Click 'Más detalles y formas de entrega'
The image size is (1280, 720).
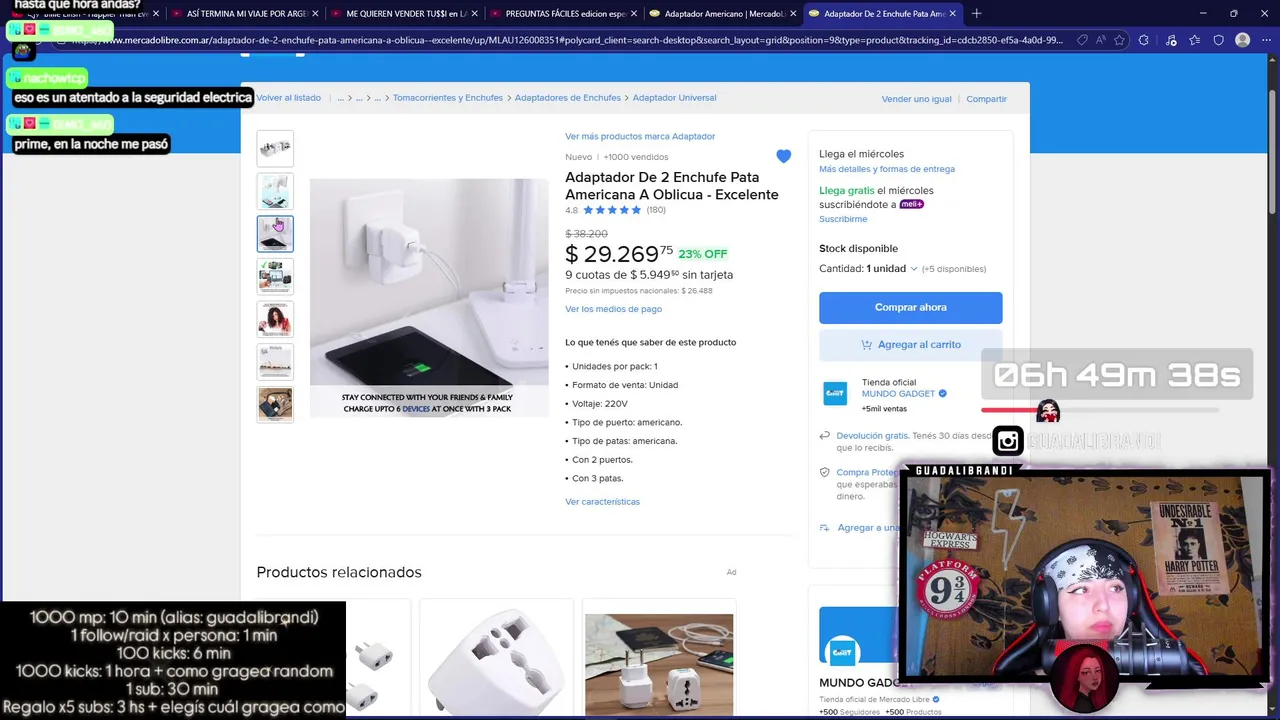pos(887,169)
